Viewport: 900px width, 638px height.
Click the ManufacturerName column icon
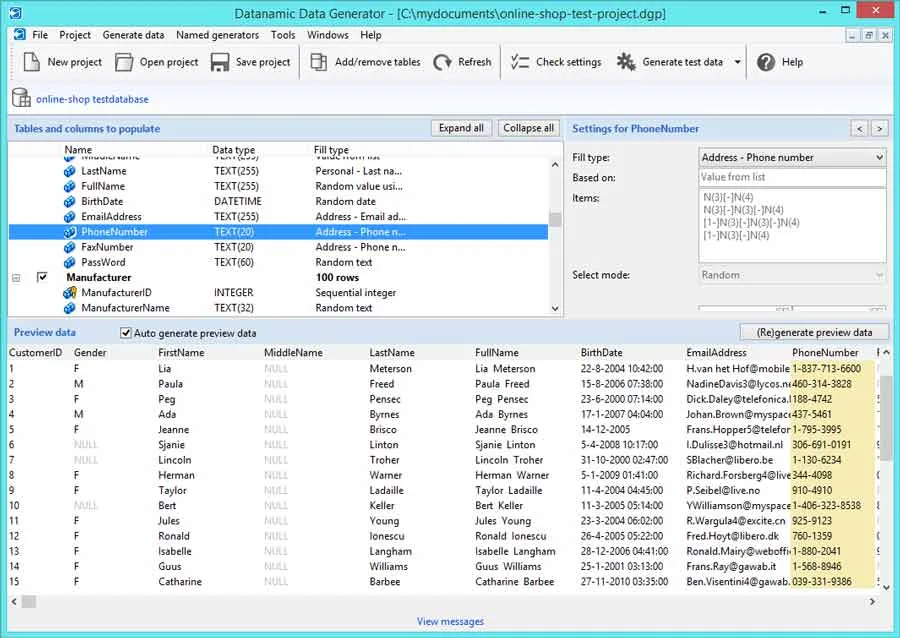[x=69, y=308]
